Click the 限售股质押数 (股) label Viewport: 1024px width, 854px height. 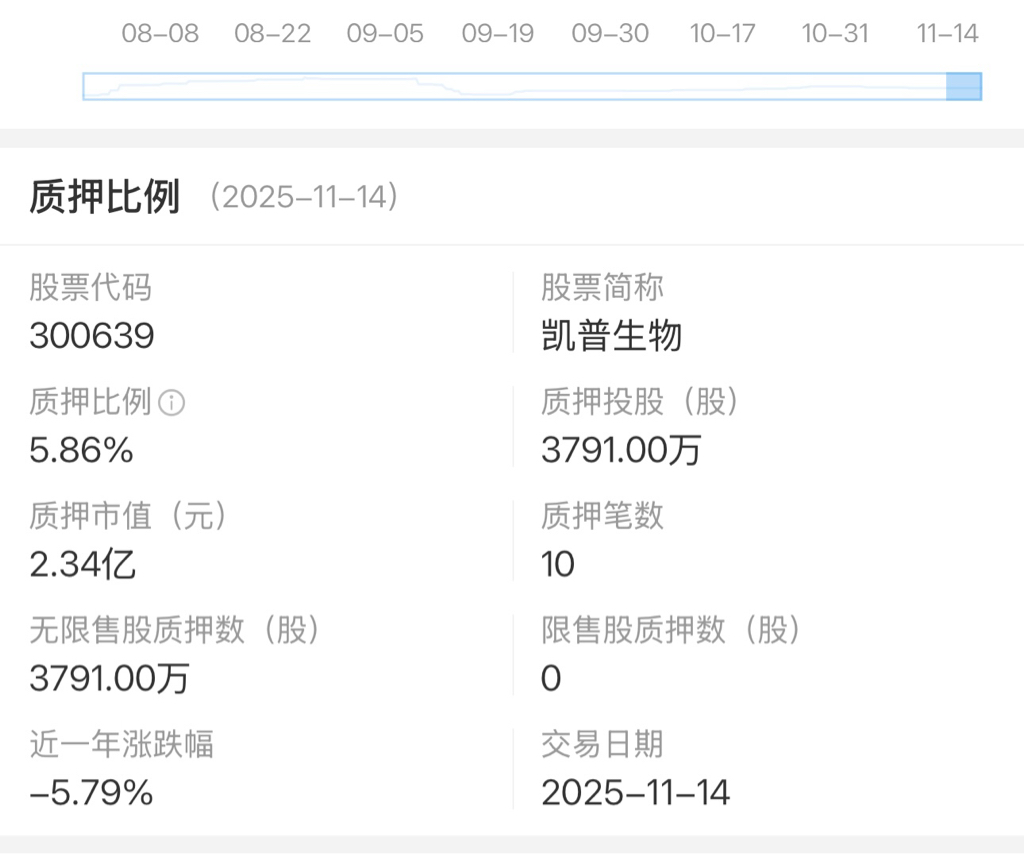click(x=671, y=630)
